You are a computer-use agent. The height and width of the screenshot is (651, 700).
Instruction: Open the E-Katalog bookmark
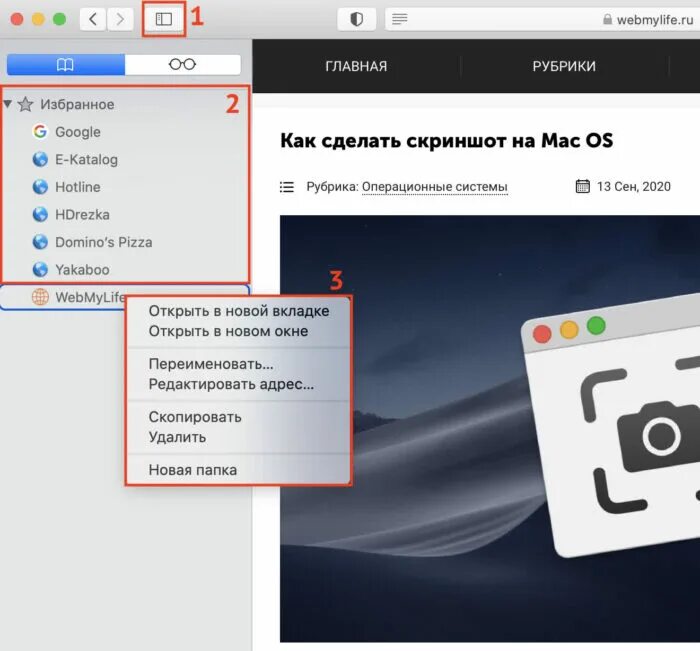pyautogui.click(x=87, y=159)
